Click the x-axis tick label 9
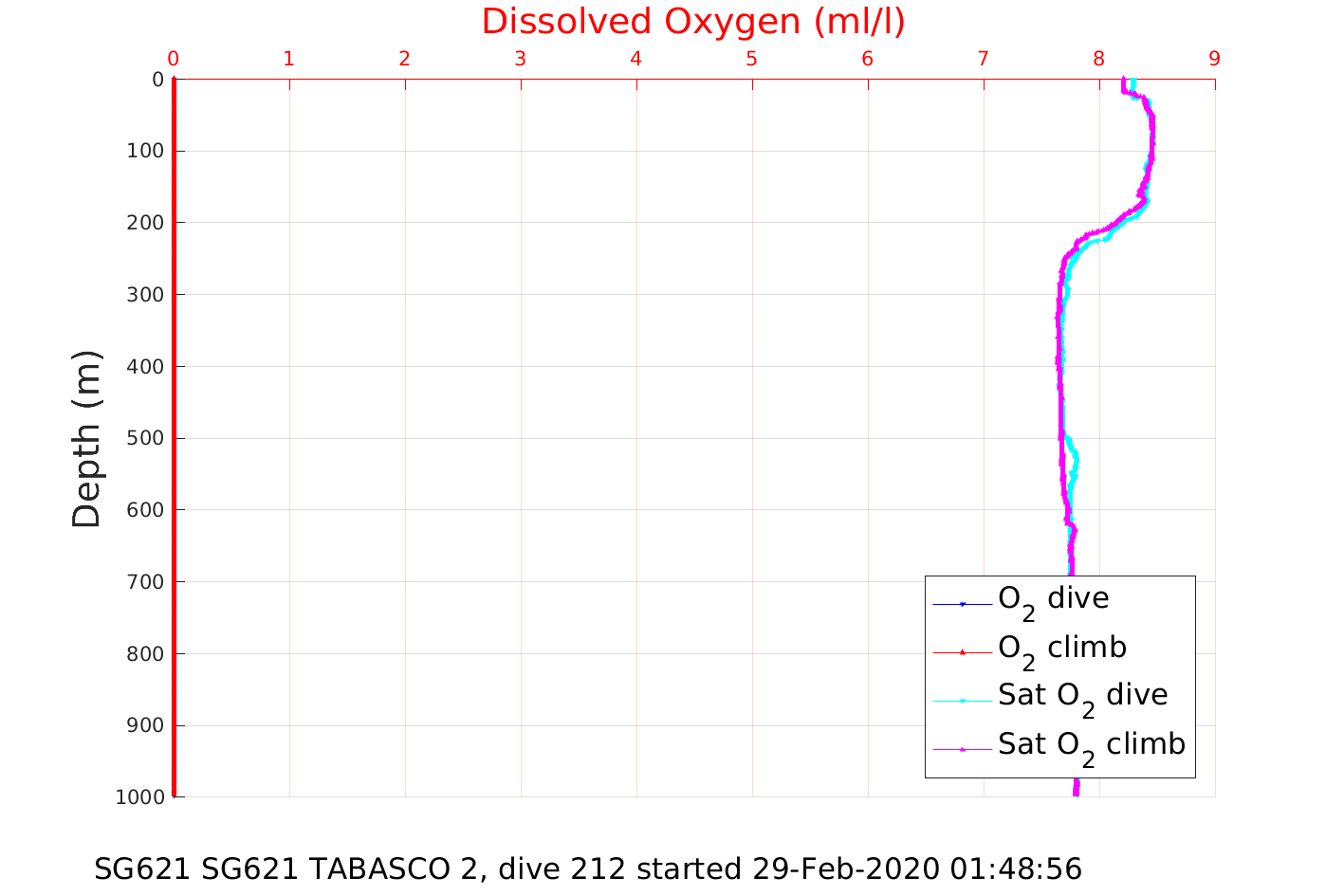The width and height of the screenshot is (1344, 896). [1214, 59]
